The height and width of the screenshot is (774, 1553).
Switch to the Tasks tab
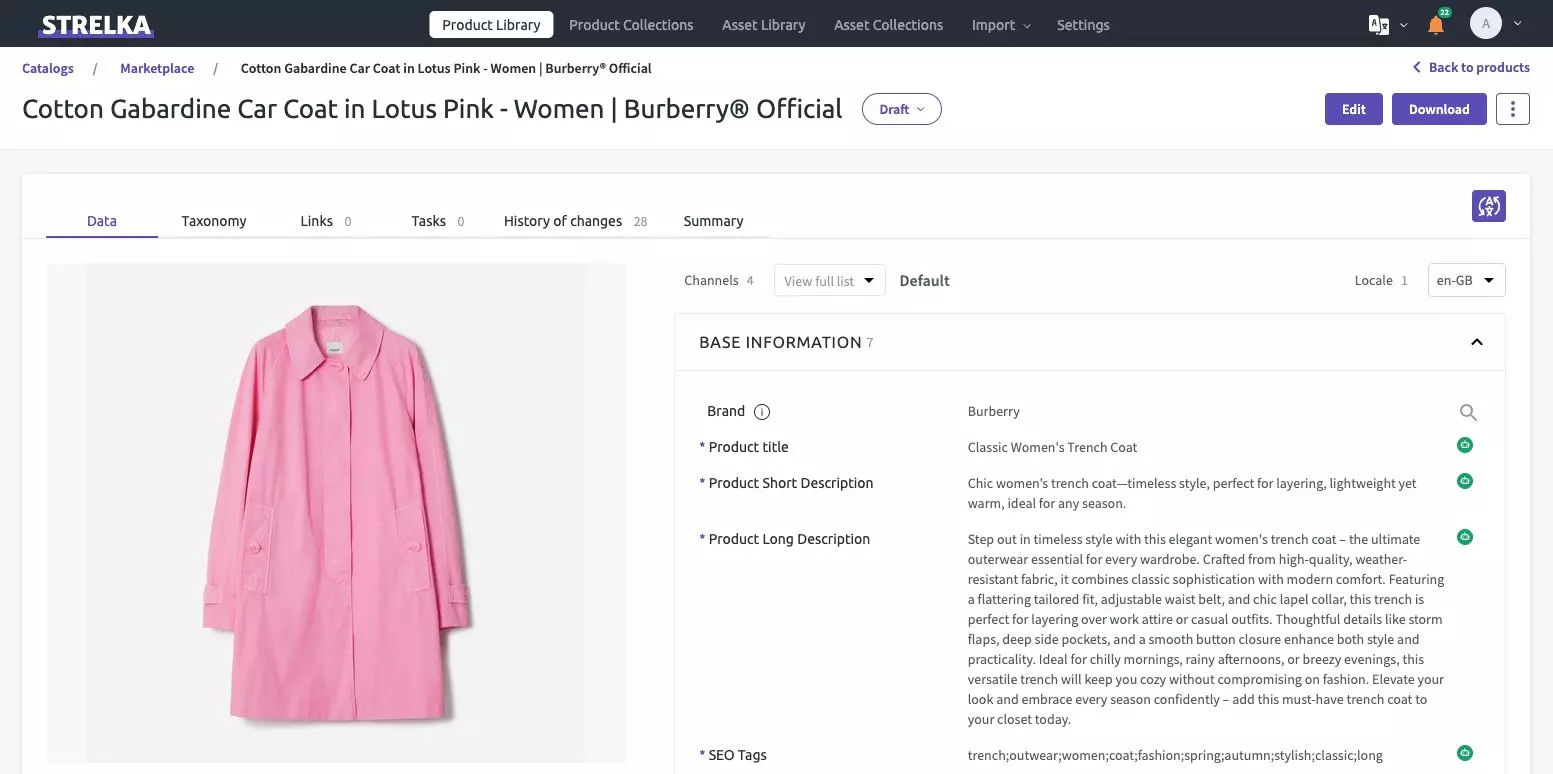tap(438, 221)
